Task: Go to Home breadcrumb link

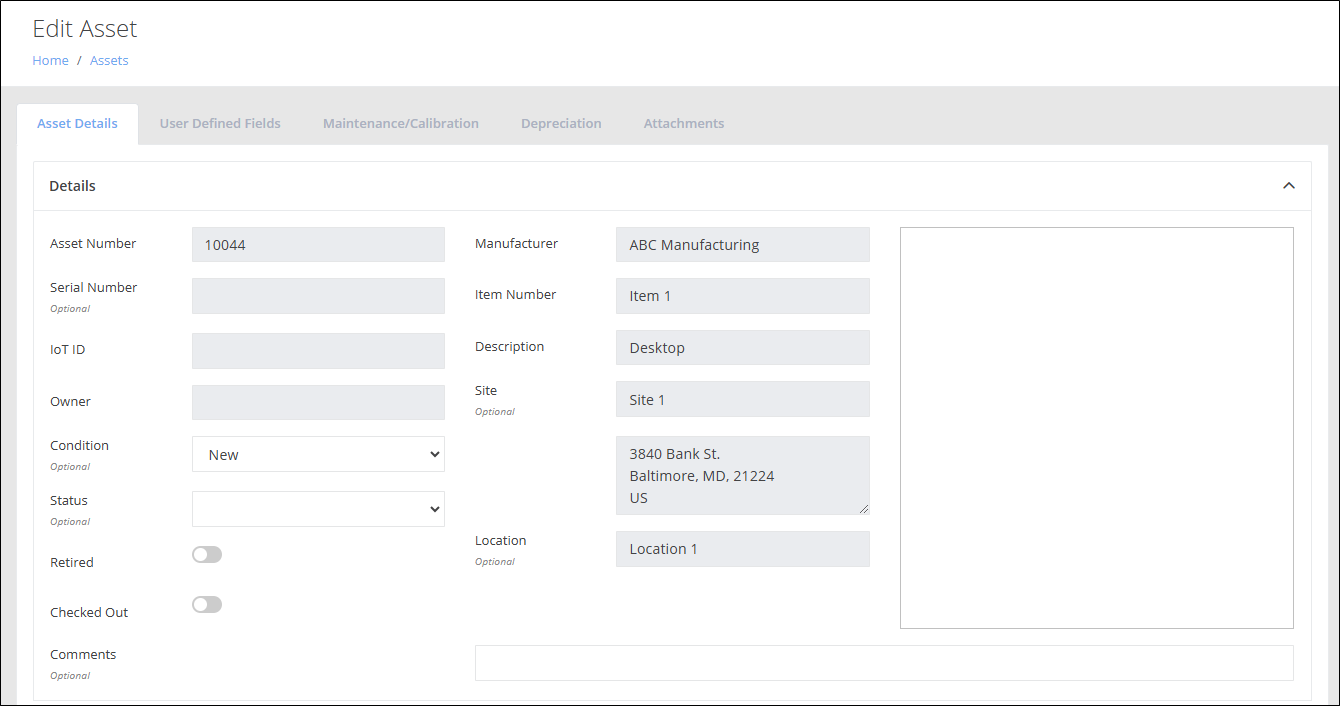Action: coord(50,60)
